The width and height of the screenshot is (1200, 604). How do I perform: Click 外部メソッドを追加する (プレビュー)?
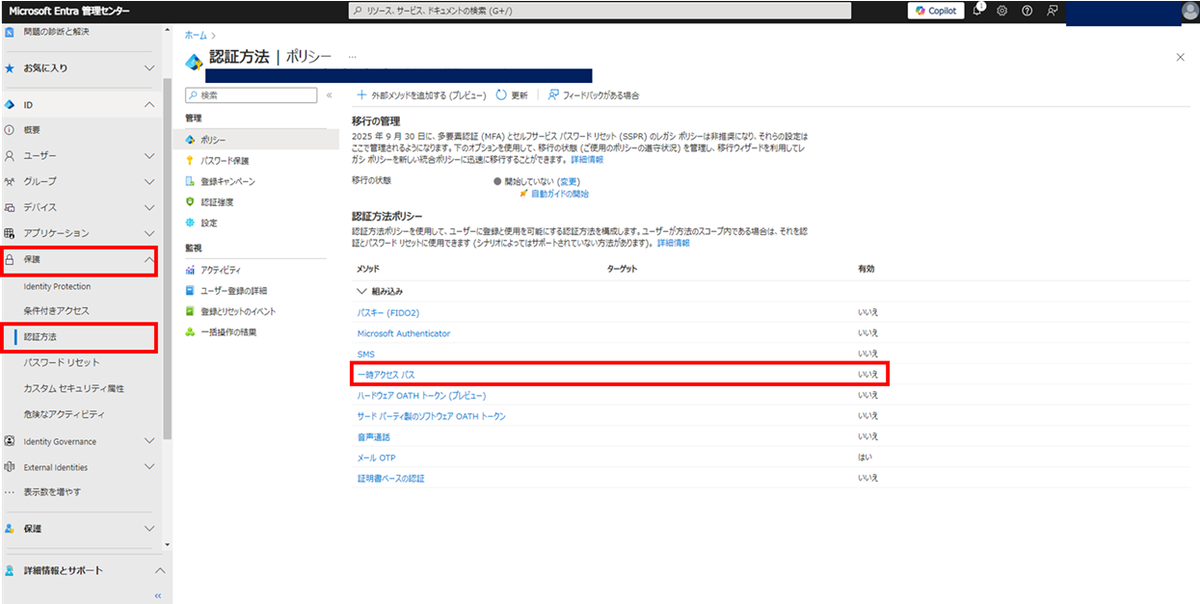(421, 95)
